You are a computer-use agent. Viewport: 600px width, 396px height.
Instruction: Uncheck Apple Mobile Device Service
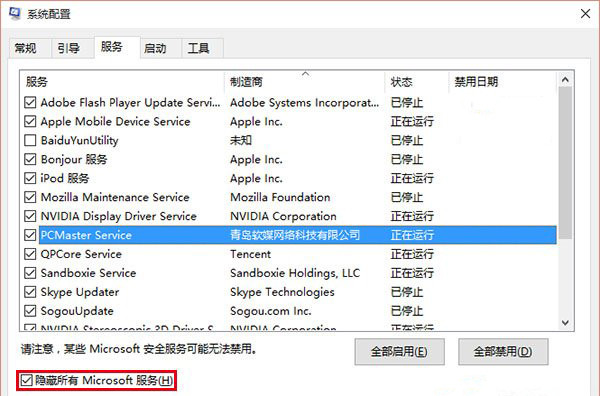[x=30, y=121]
